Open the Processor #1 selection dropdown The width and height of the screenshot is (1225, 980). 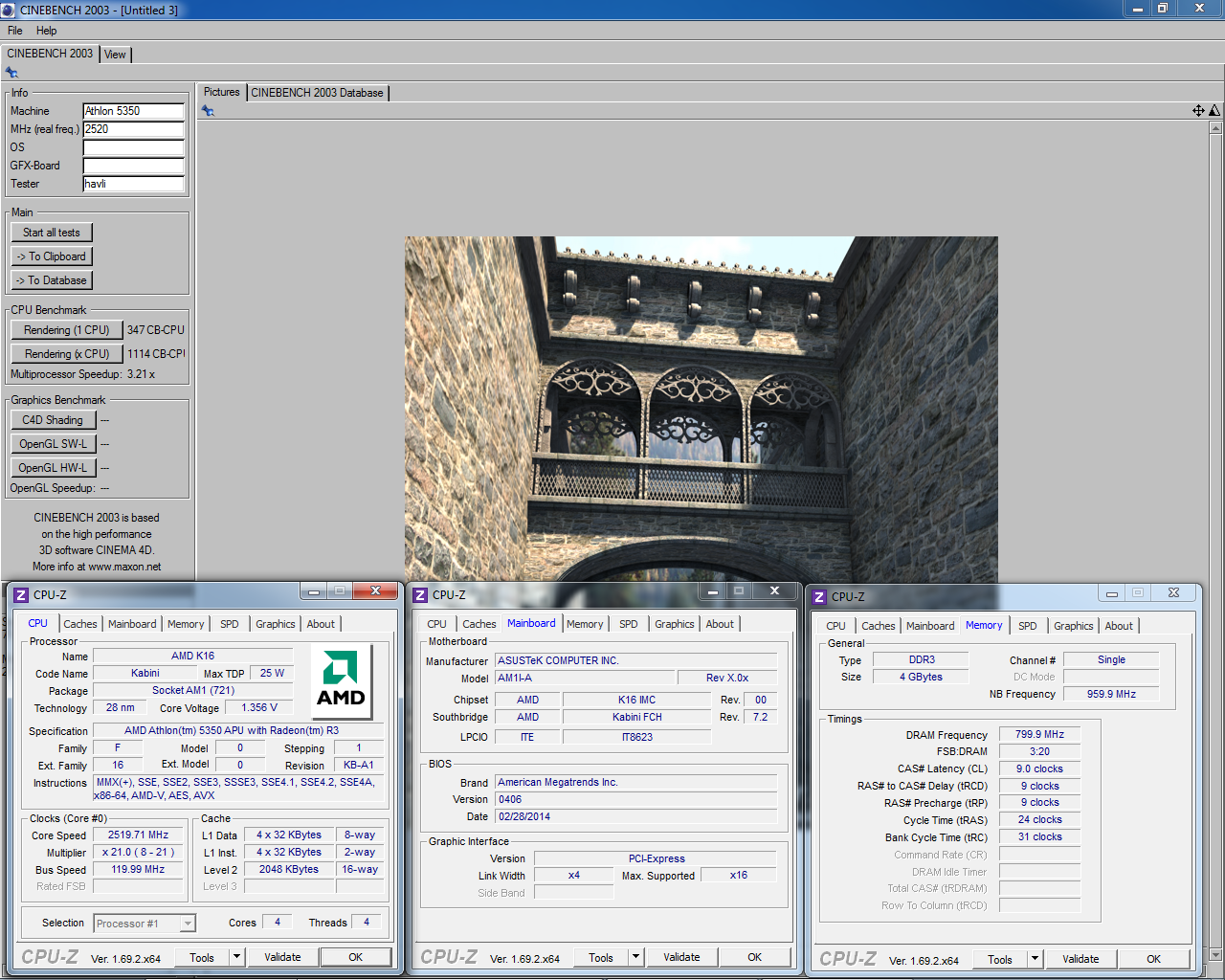[x=188, y=924]
